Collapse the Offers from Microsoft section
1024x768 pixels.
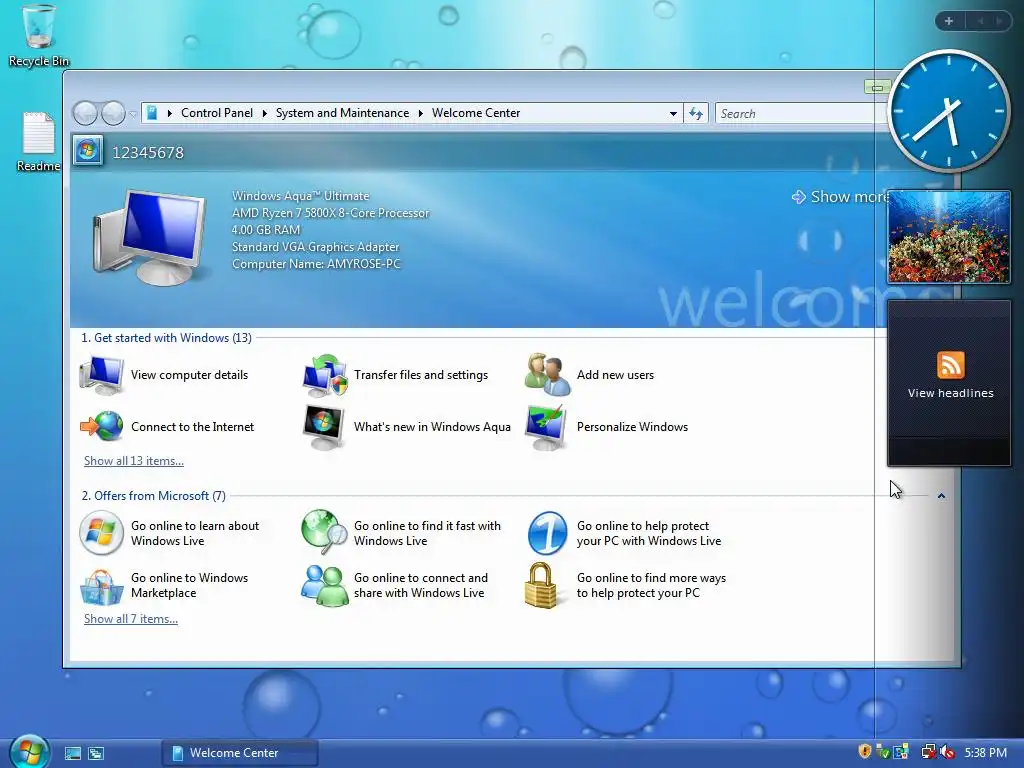coord(941,496)
